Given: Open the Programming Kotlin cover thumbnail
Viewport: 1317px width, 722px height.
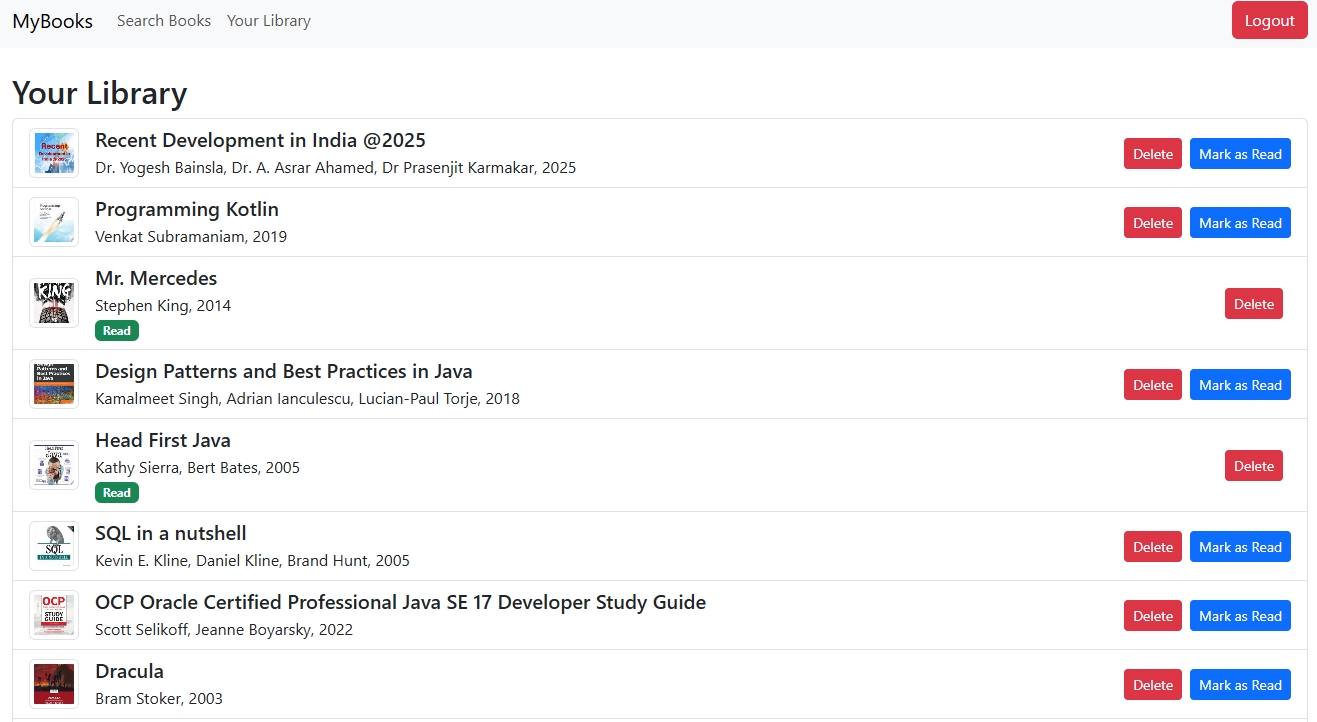Looking at the screenshot, I should [54, 222].
